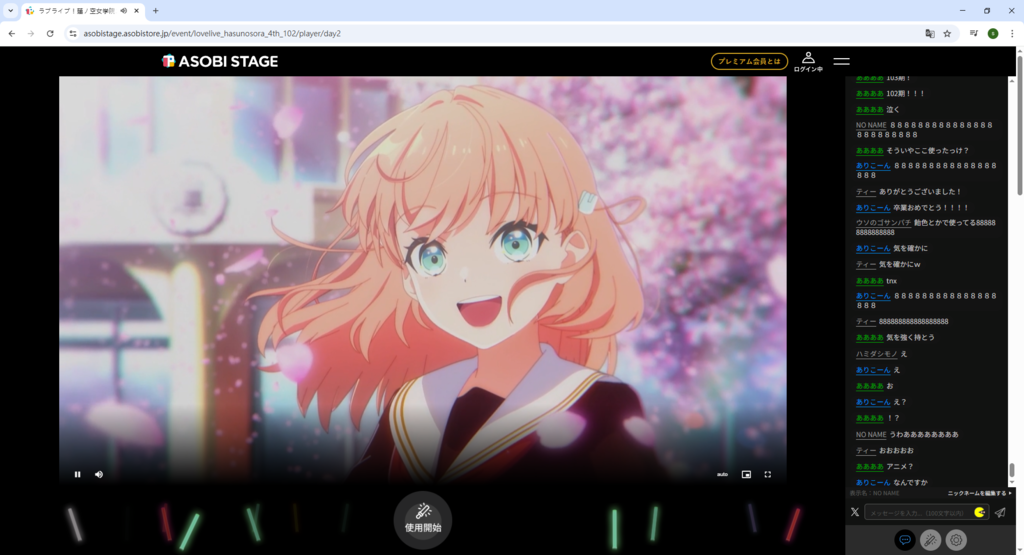Click chat message え？
The image size is (1024, 555).
pyautogui.click(x=899, y=402)
